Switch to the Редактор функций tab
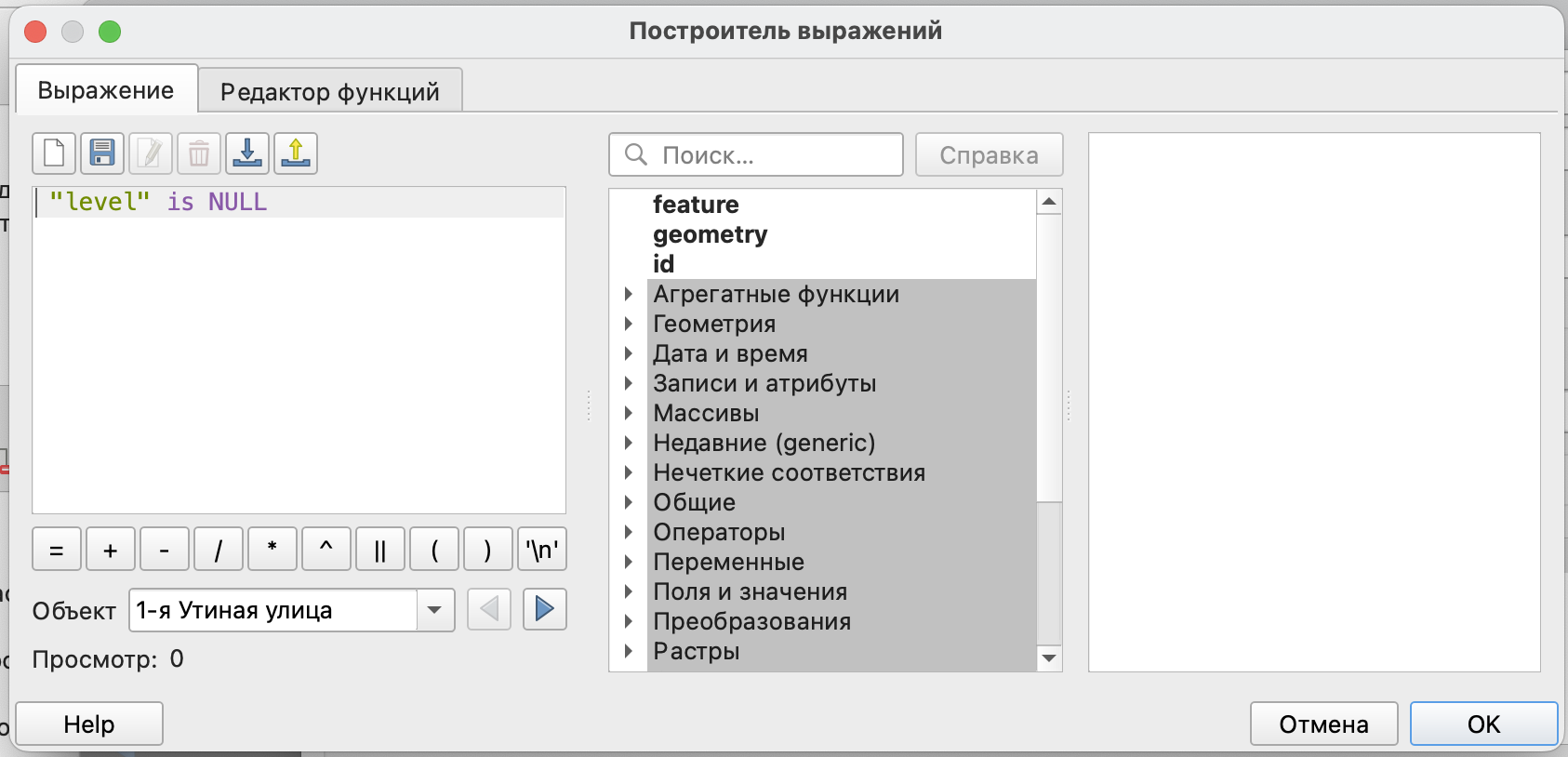 point(329,91)
